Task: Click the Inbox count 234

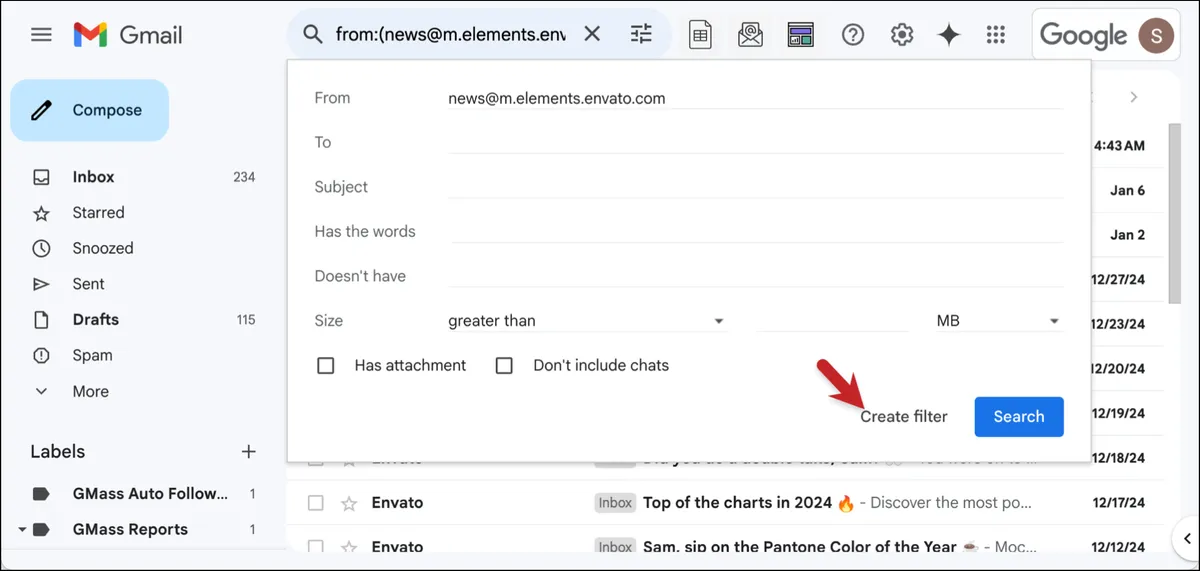Action: 244,177
